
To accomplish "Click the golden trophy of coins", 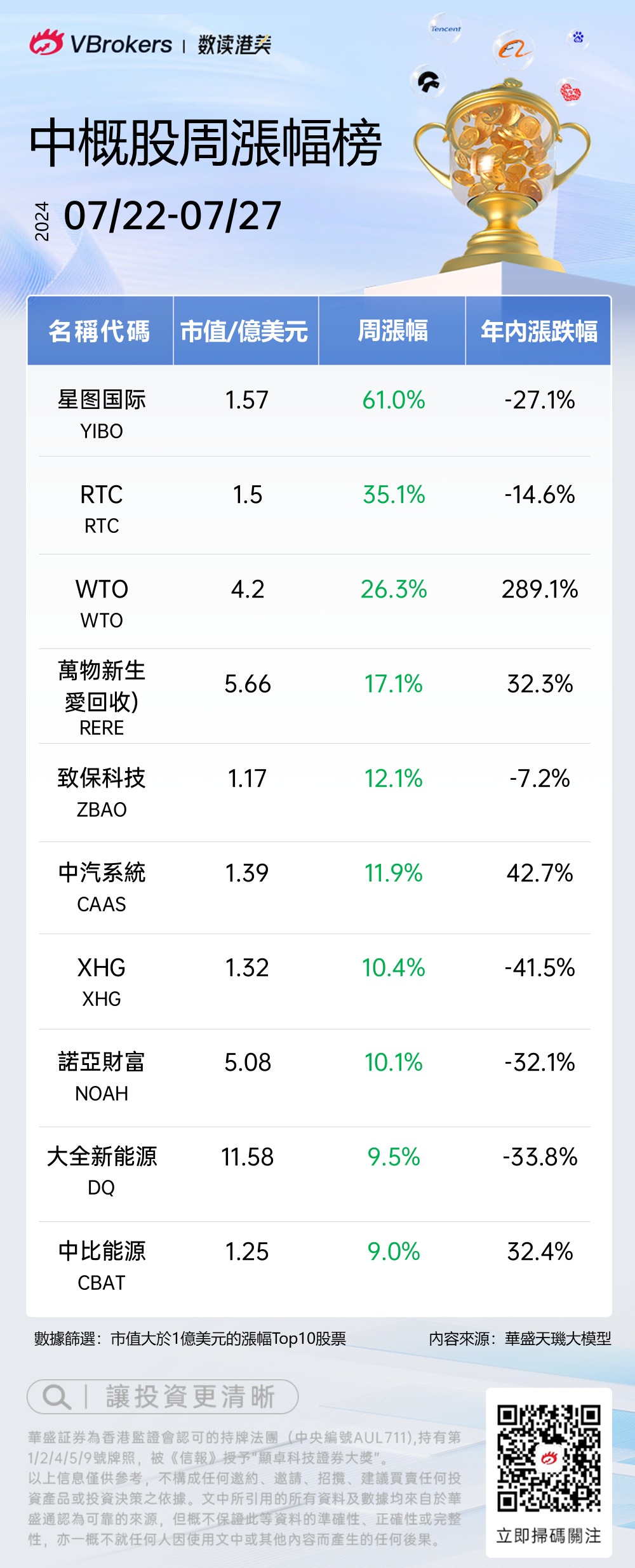I will [x=502, y=171].
